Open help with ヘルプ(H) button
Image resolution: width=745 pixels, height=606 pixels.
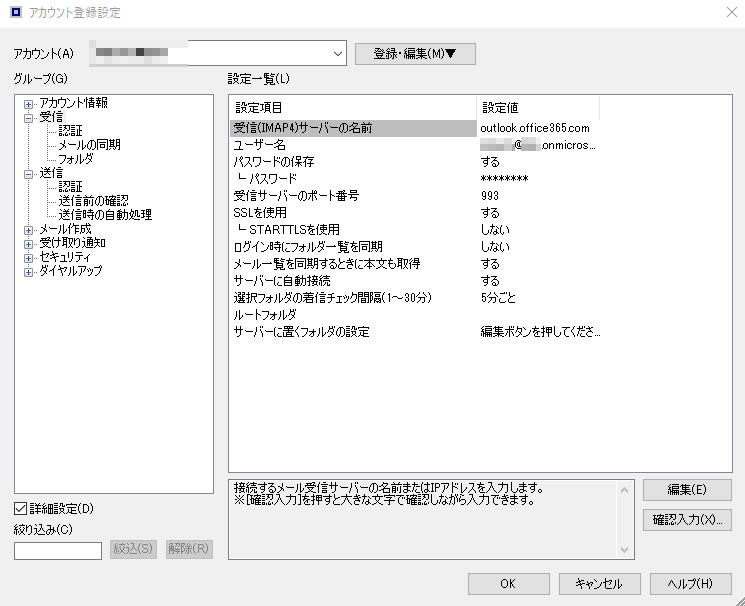(x=690, y=584)
